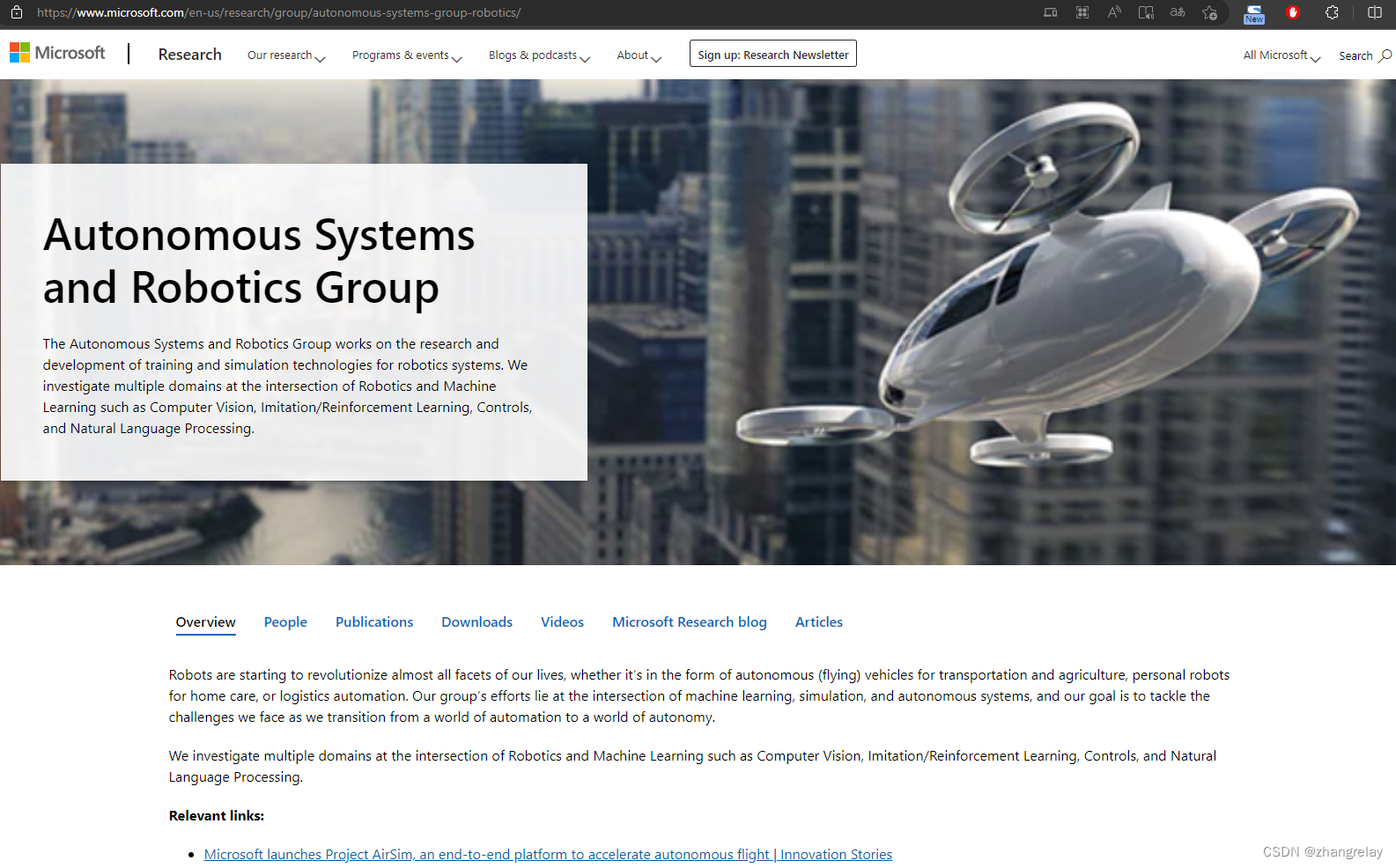This screenshot has width=1396, height=868.
Task: Select the Overview tab
Action: click(205, 622)
